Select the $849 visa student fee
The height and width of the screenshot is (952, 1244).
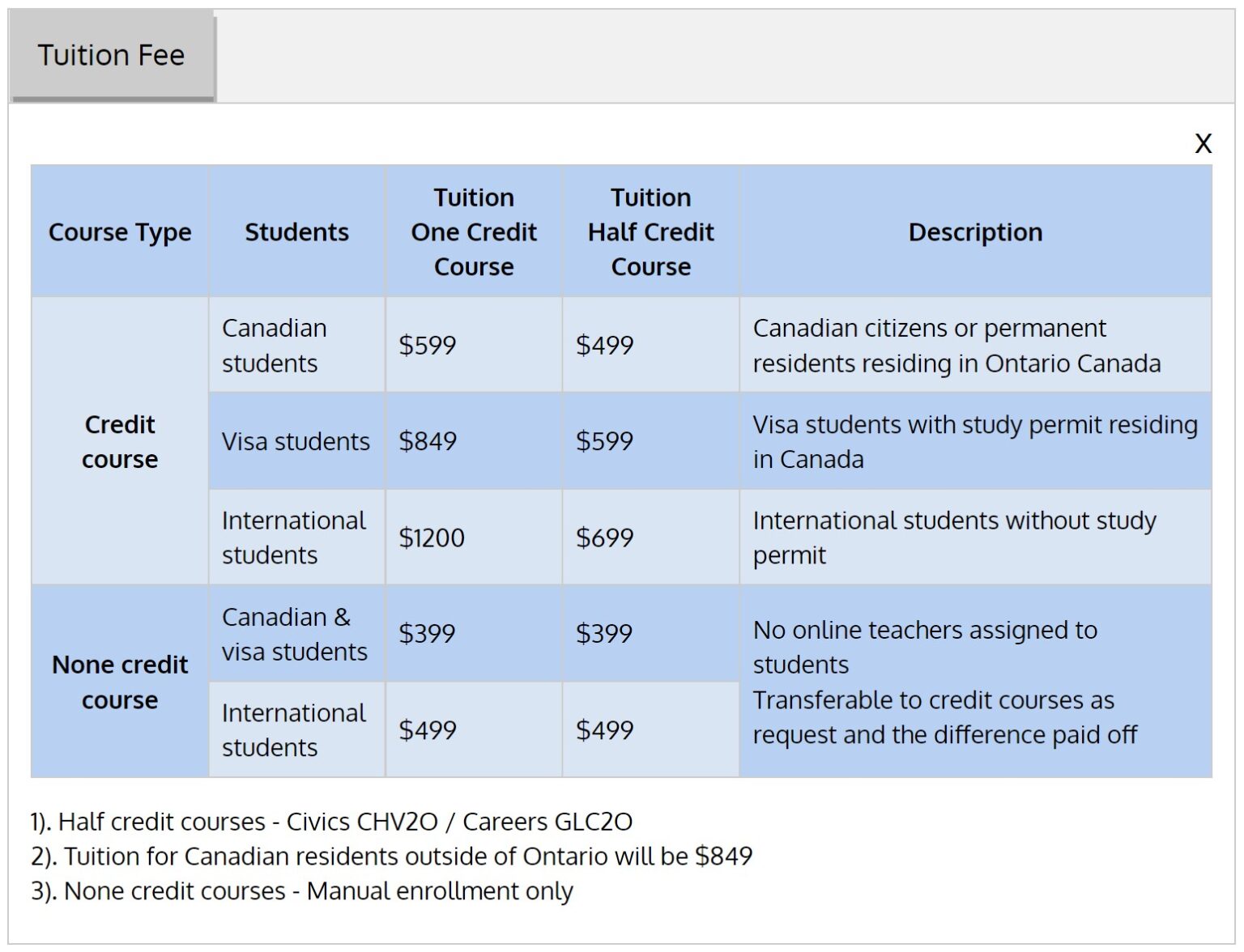click(427, 441)
